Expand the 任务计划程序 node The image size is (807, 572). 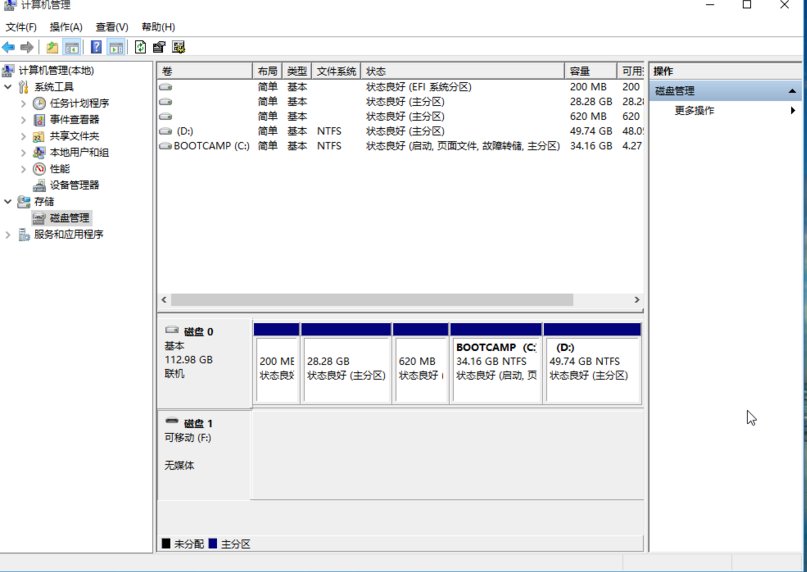click(x=23, y=103)
